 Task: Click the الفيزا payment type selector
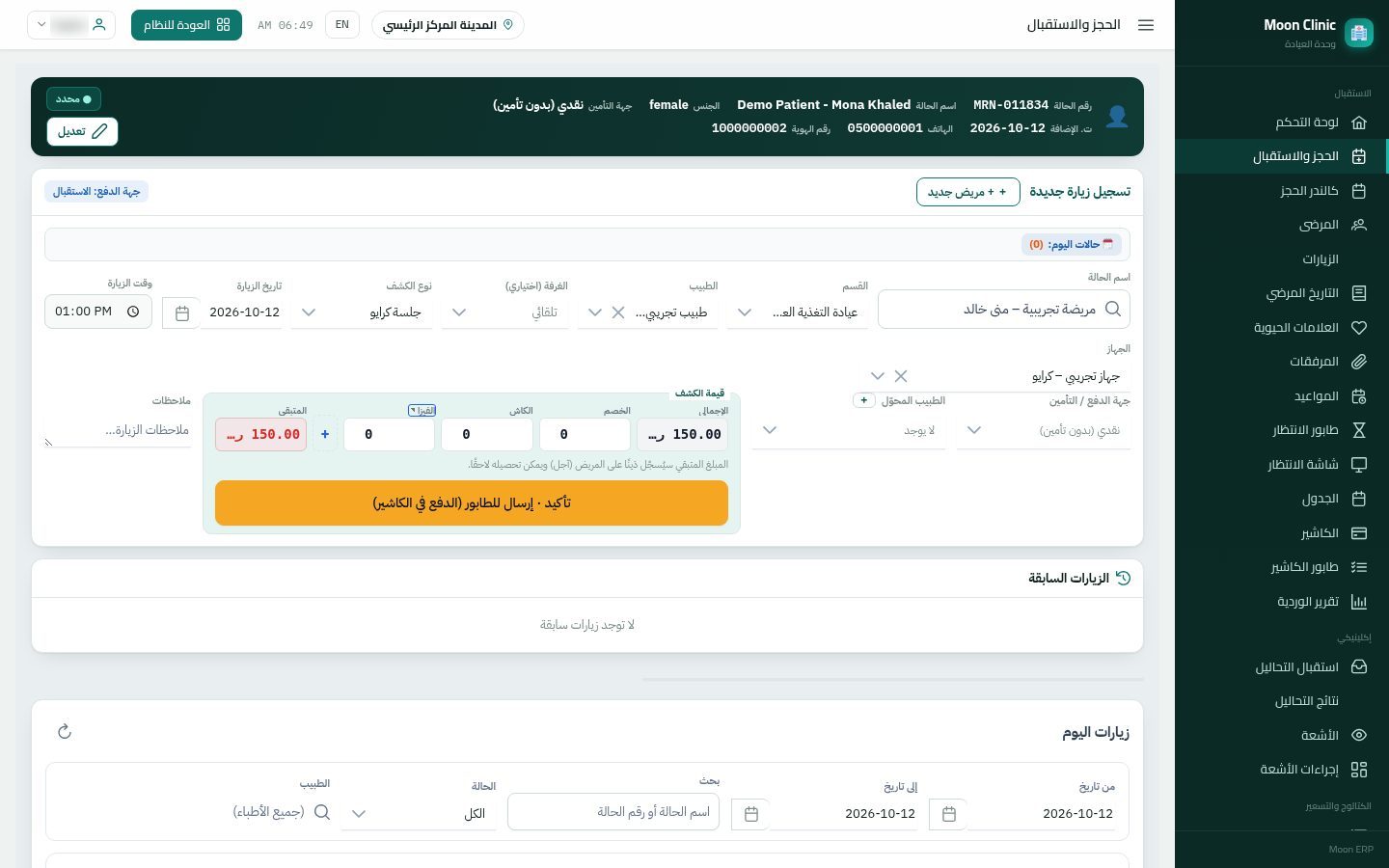pyautogui.click(x=422, y=410)
